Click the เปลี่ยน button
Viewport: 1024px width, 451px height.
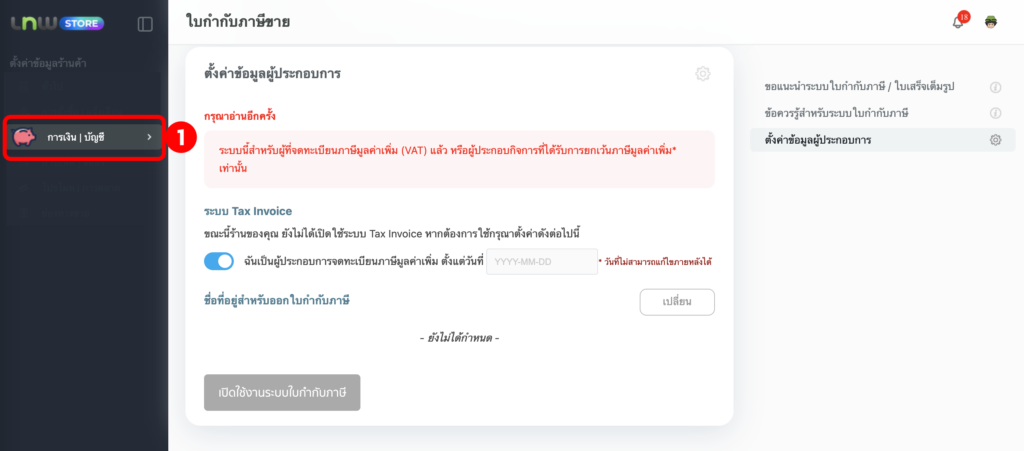tap(677, 302)
